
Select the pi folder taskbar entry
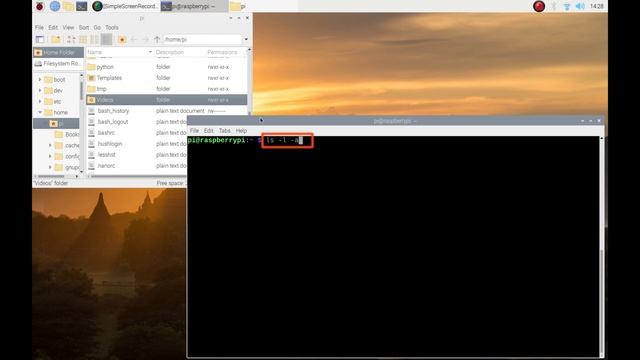coord(238,6)
